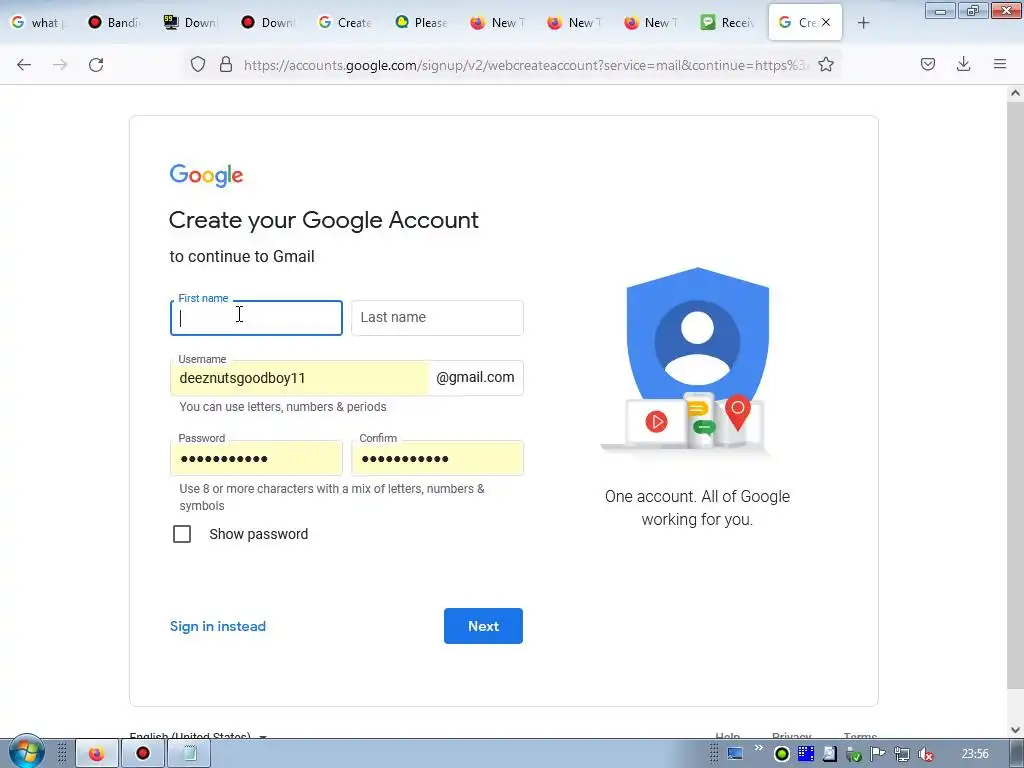Image resolution: width=1024 pixels, height=768 pixels.
Task: Close the active Create account tab
Action: [x=826, y=22]
